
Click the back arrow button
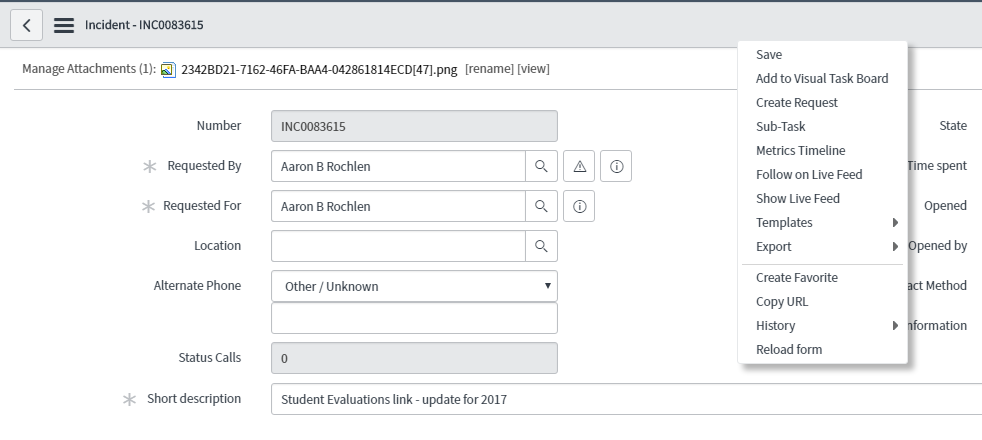pyautogui.click(x=26, y=25)
